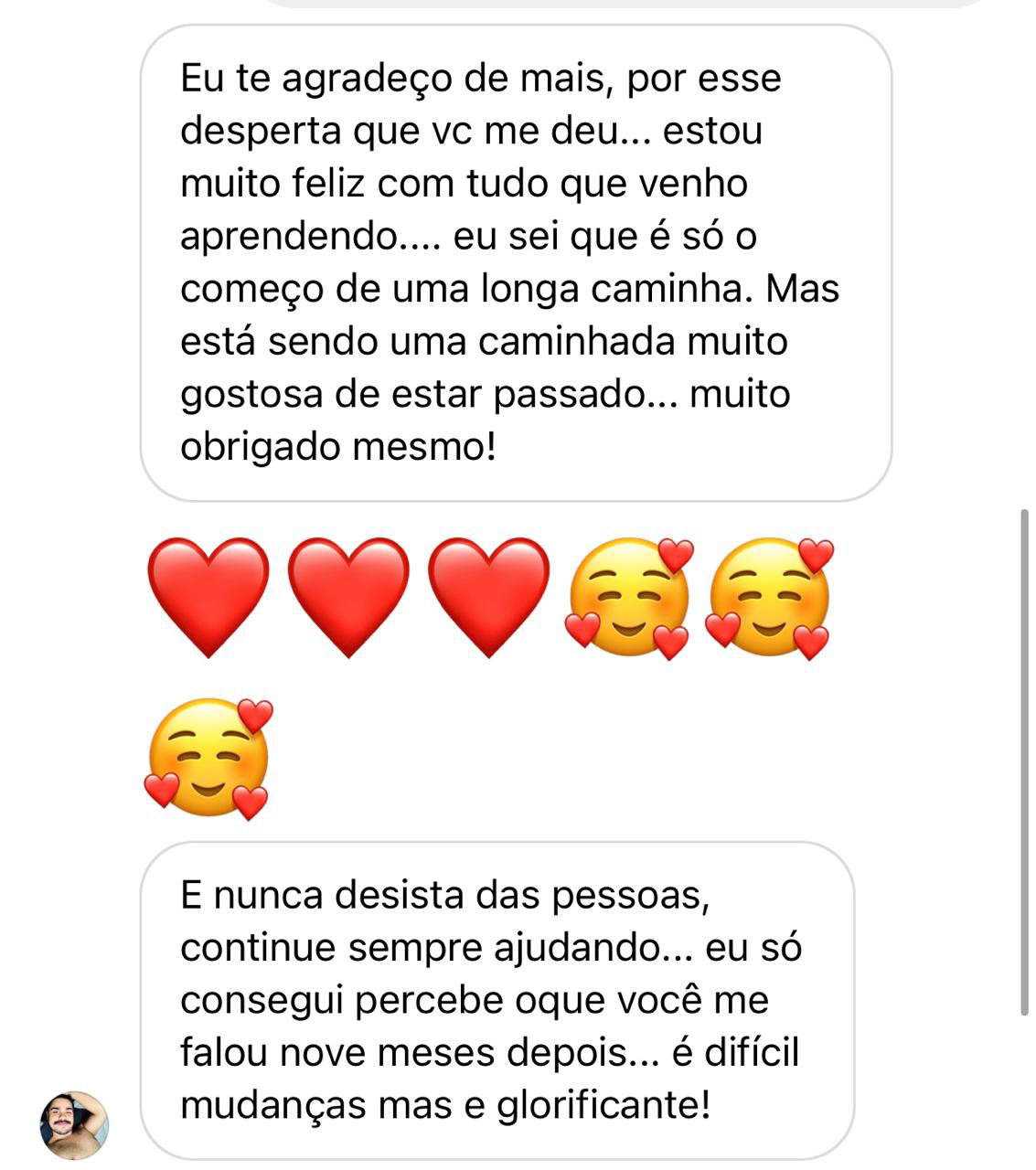
Task: Click the text "obrigado mesmo!"
Action: point(337,447)
